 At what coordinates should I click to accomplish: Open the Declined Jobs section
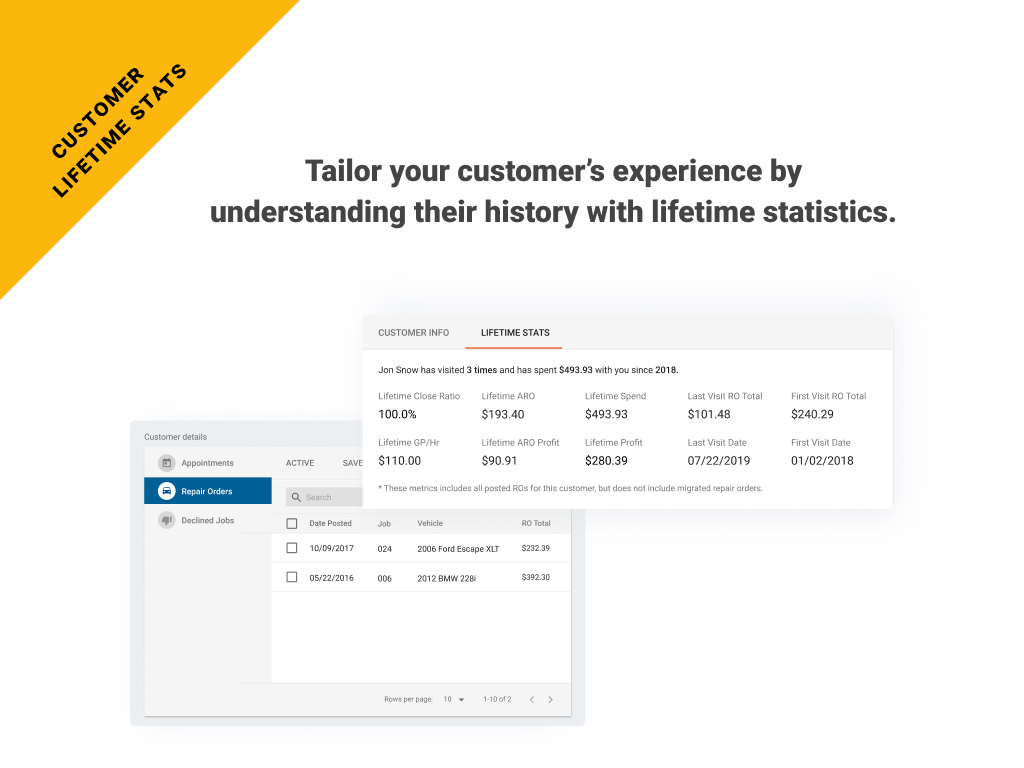click(206, 519)
